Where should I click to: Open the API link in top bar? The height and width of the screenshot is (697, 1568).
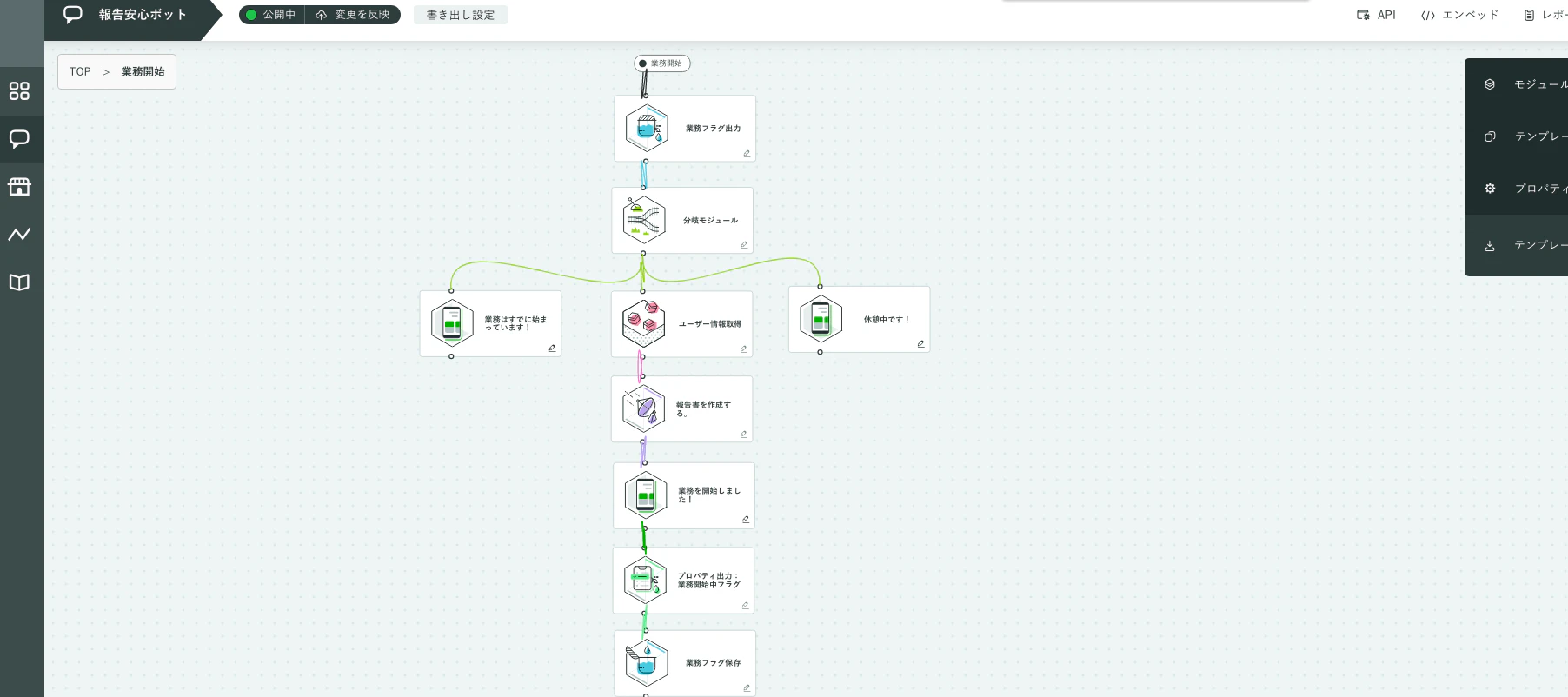click(1376, 15)
